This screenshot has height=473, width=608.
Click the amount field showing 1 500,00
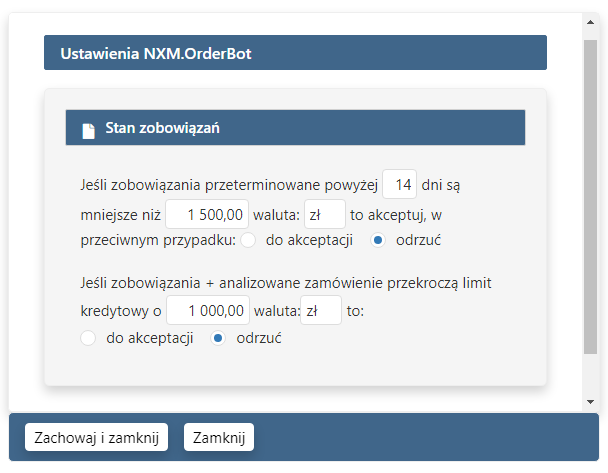click(206, 213)
